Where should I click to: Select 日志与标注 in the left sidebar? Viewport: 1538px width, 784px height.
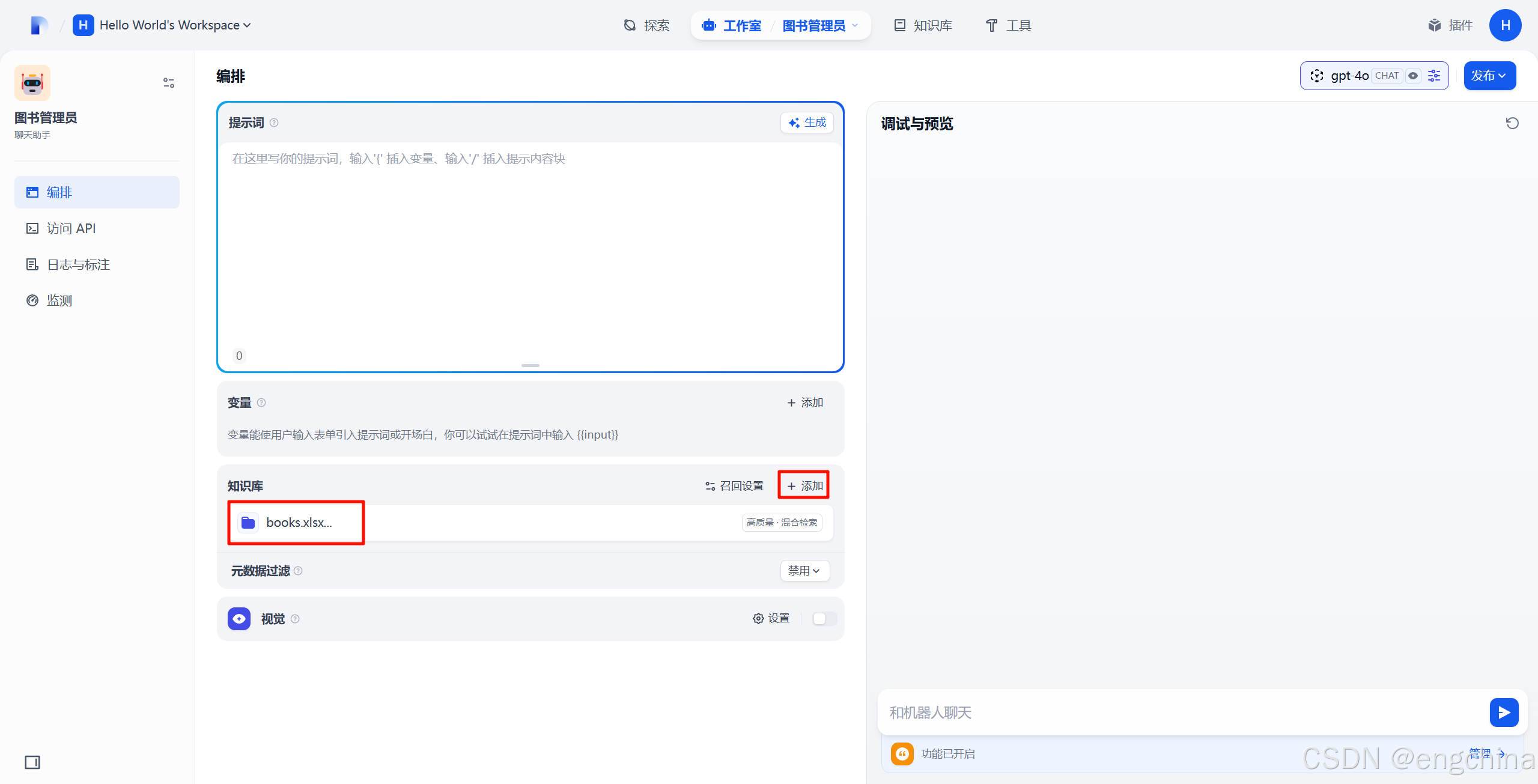[78, 264]
